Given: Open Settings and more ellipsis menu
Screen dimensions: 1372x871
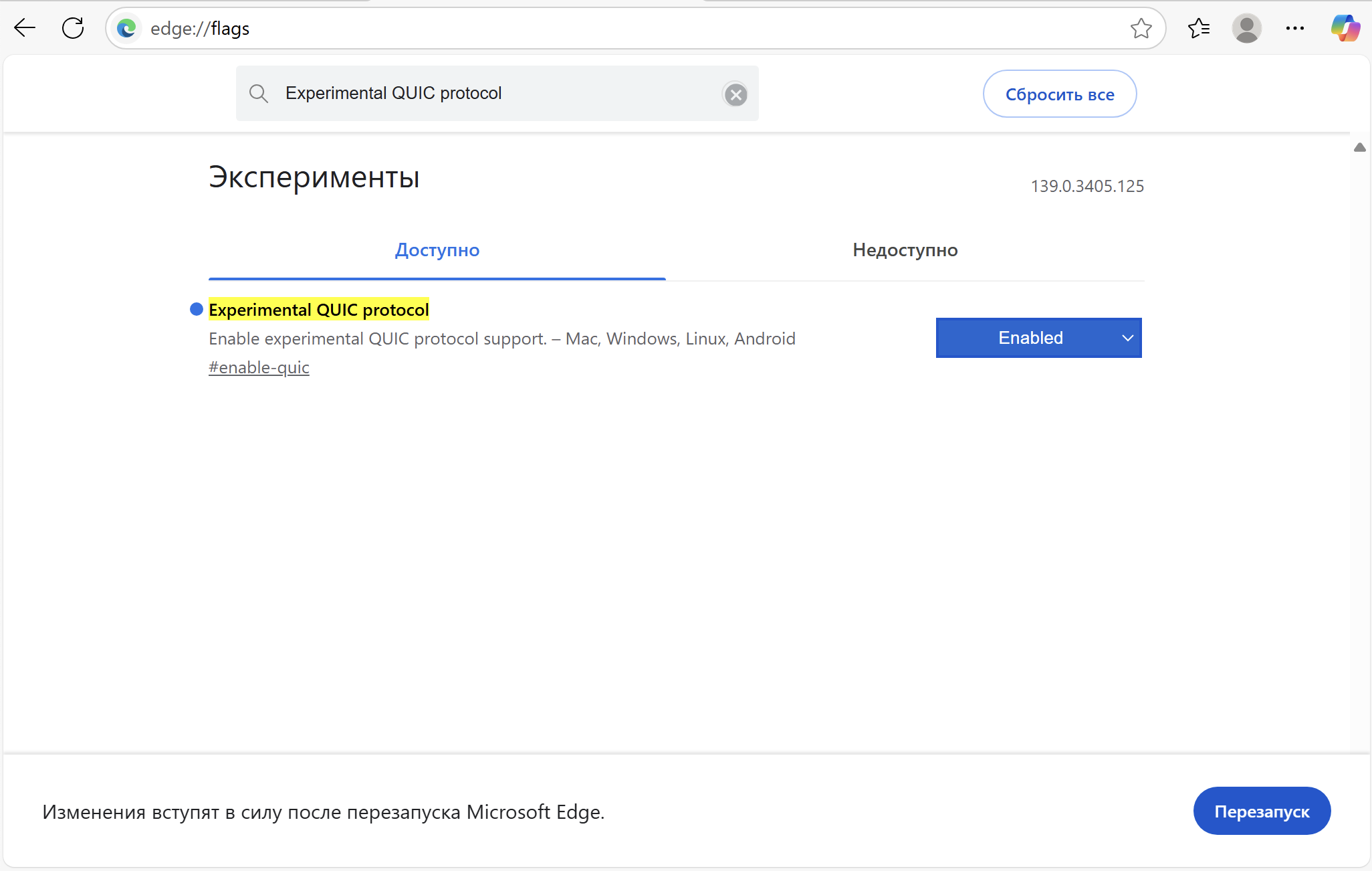Looking at the screenshot, I should [x=1294, y=28].
